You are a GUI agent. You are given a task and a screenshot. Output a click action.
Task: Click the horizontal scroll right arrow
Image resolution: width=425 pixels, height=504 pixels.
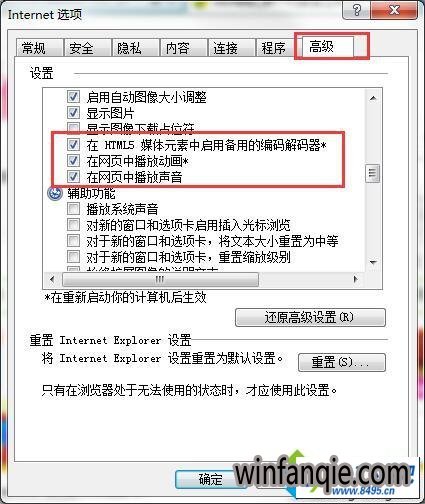(356, 279)
